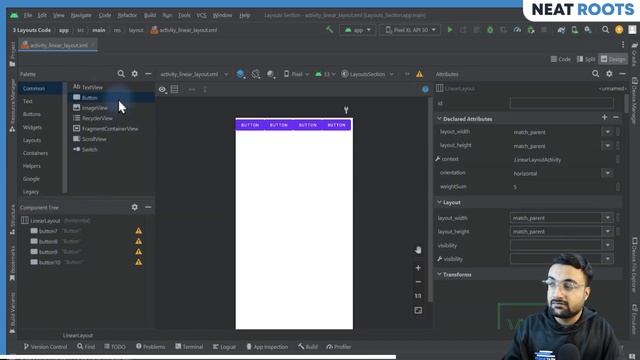This screenshot has height=360, width=640.
Task: Click the Design surface layers icon
Action: [x=240, y=74]
